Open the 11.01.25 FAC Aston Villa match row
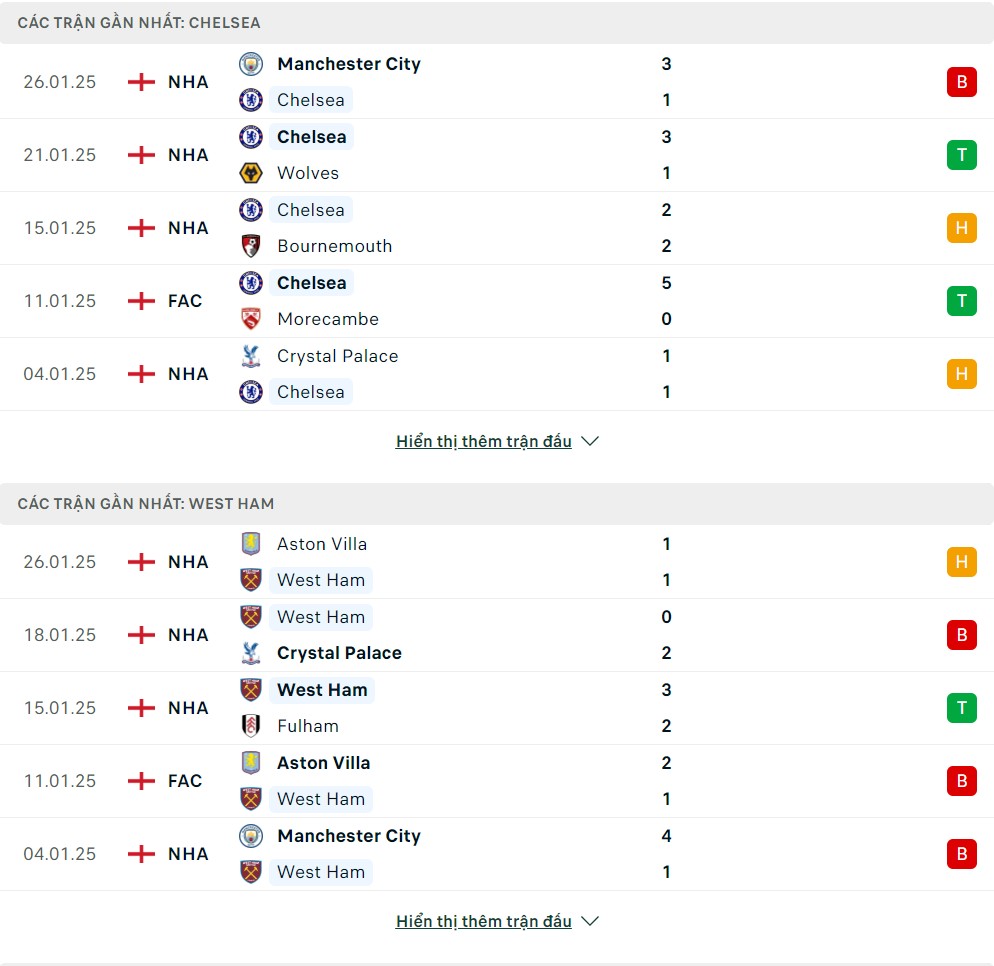This screenshot has width=994, height=966. pyautogui.click(x=497, y=781)
